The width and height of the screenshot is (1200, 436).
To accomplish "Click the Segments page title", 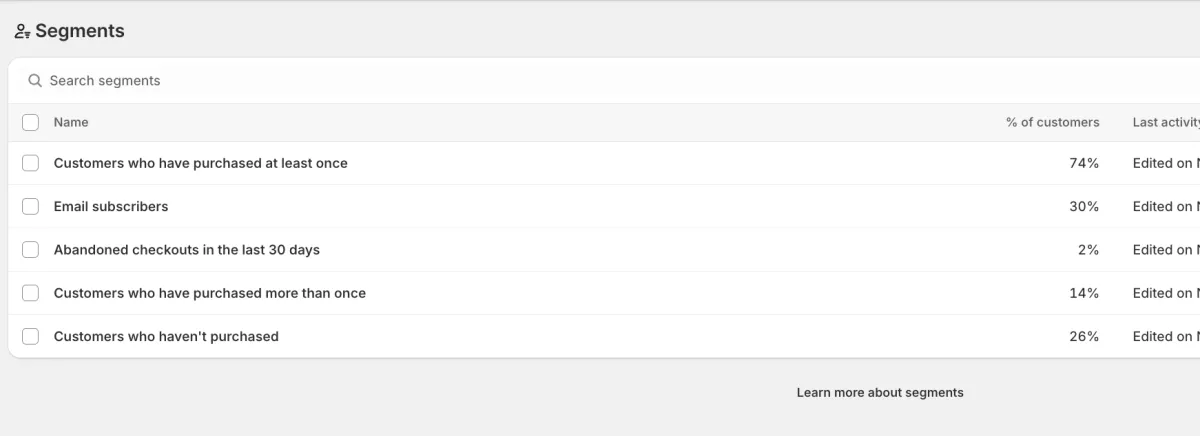I will tap(80, 31).
